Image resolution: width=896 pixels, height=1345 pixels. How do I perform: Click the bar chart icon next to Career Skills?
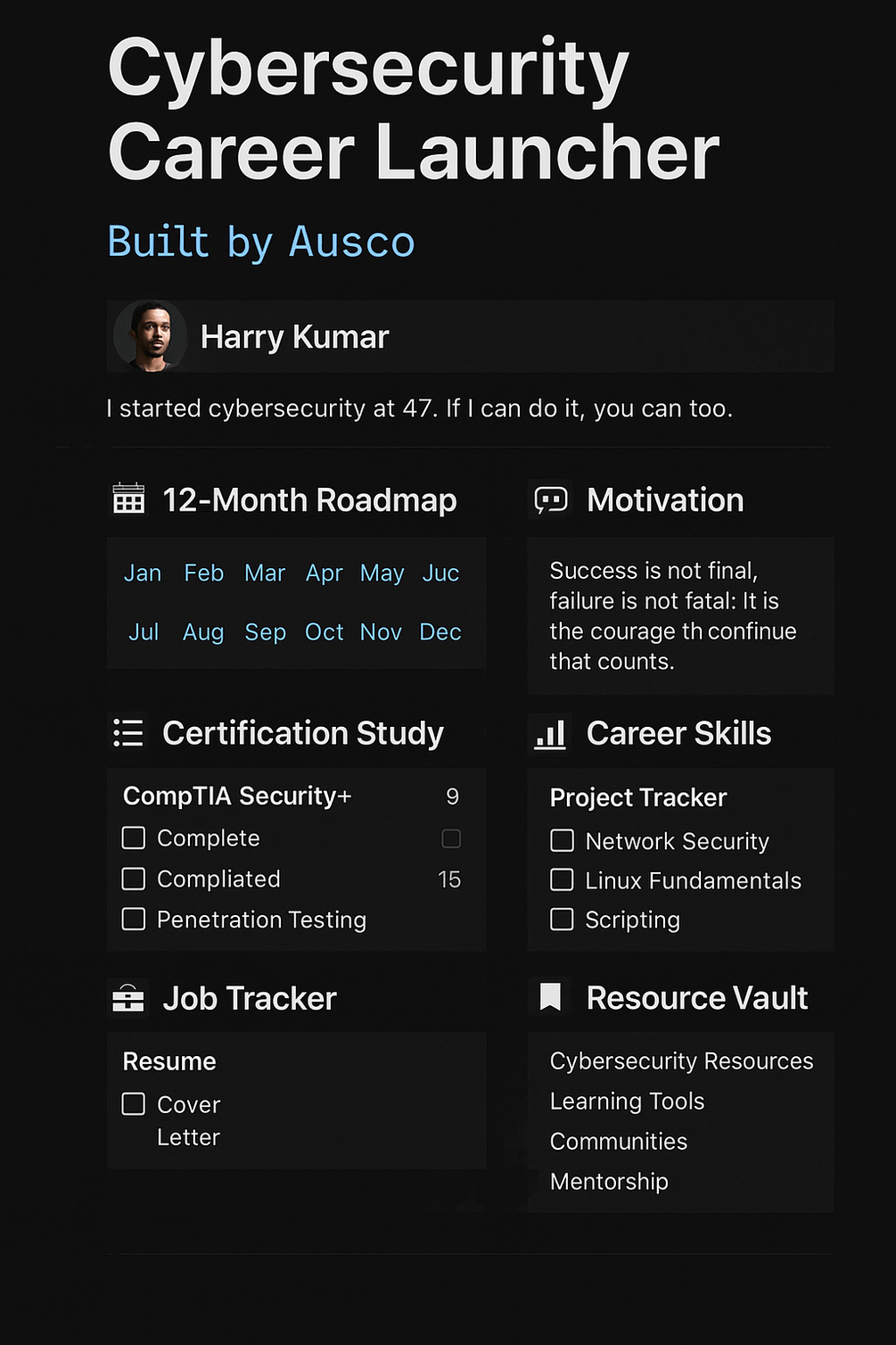tap(550, 733)
